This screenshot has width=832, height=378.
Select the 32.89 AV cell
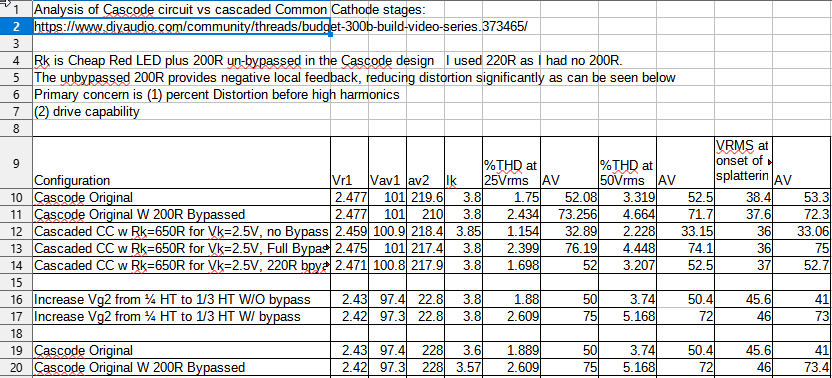(x=569, y=231)
